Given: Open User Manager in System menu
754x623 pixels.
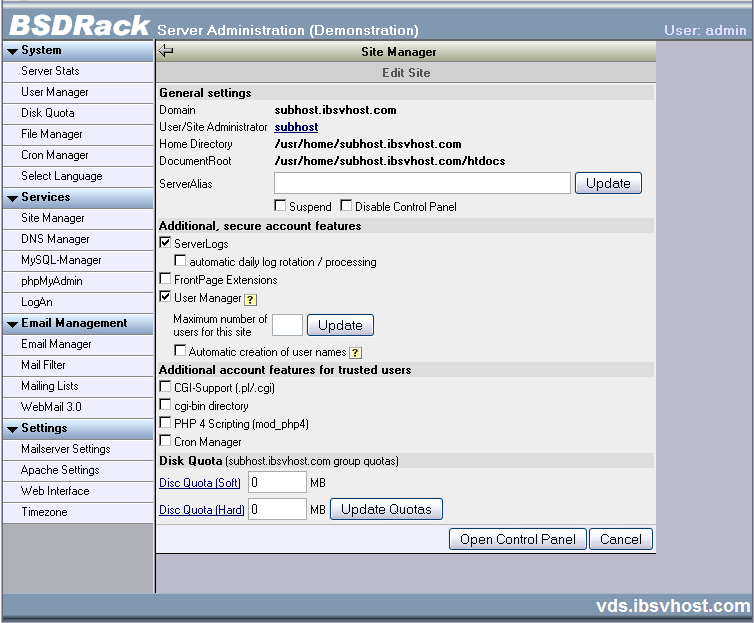Looking at the screenshot, I should tap(78, 92).
